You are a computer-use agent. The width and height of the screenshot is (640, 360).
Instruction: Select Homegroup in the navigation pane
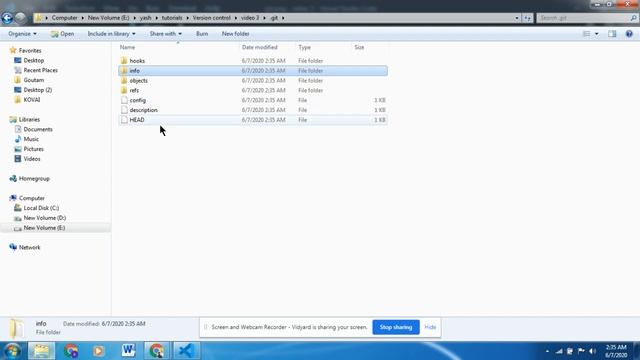tap(34, 178)
